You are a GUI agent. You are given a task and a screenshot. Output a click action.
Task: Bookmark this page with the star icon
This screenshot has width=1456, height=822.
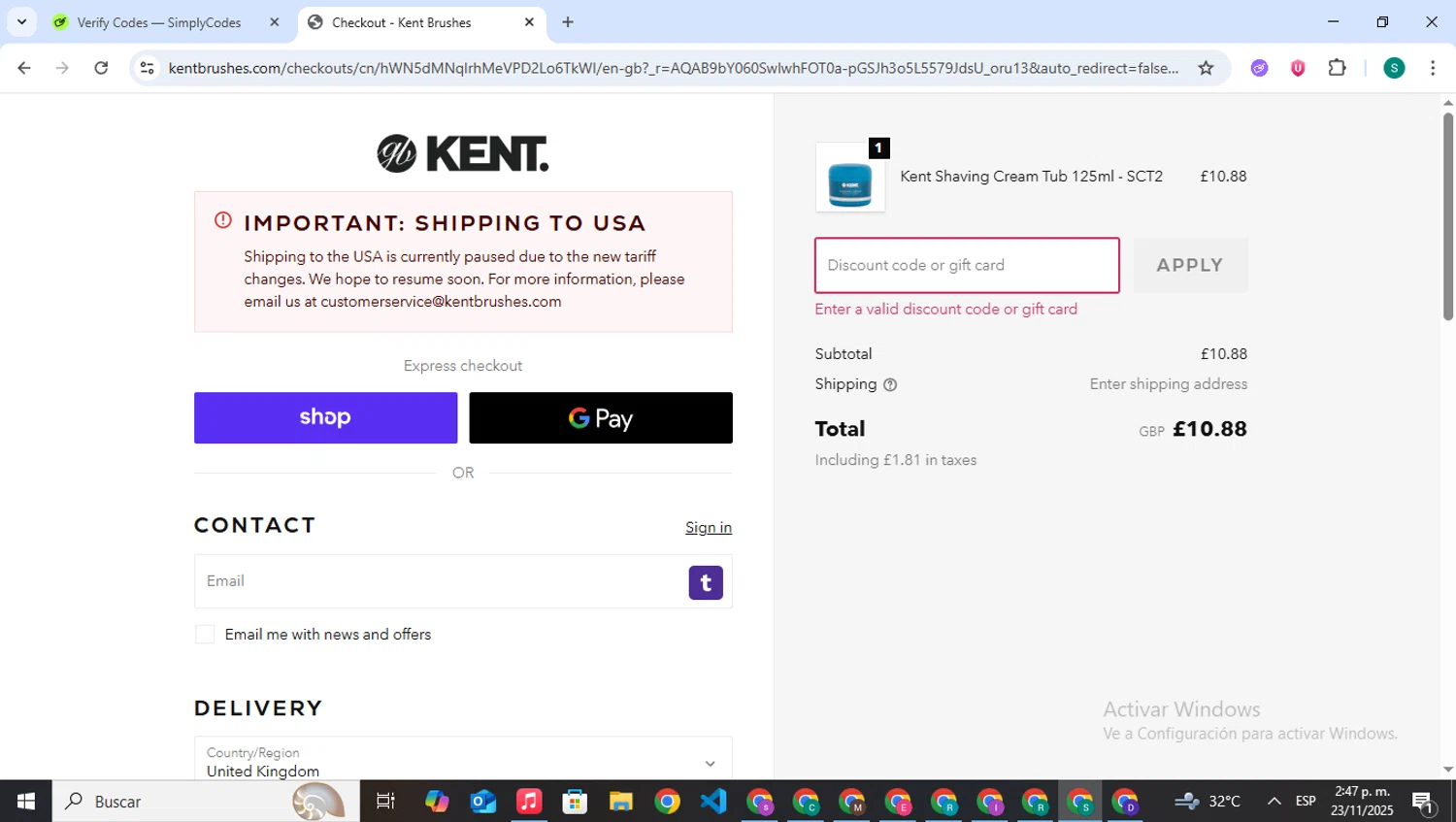coord(1206,68)
